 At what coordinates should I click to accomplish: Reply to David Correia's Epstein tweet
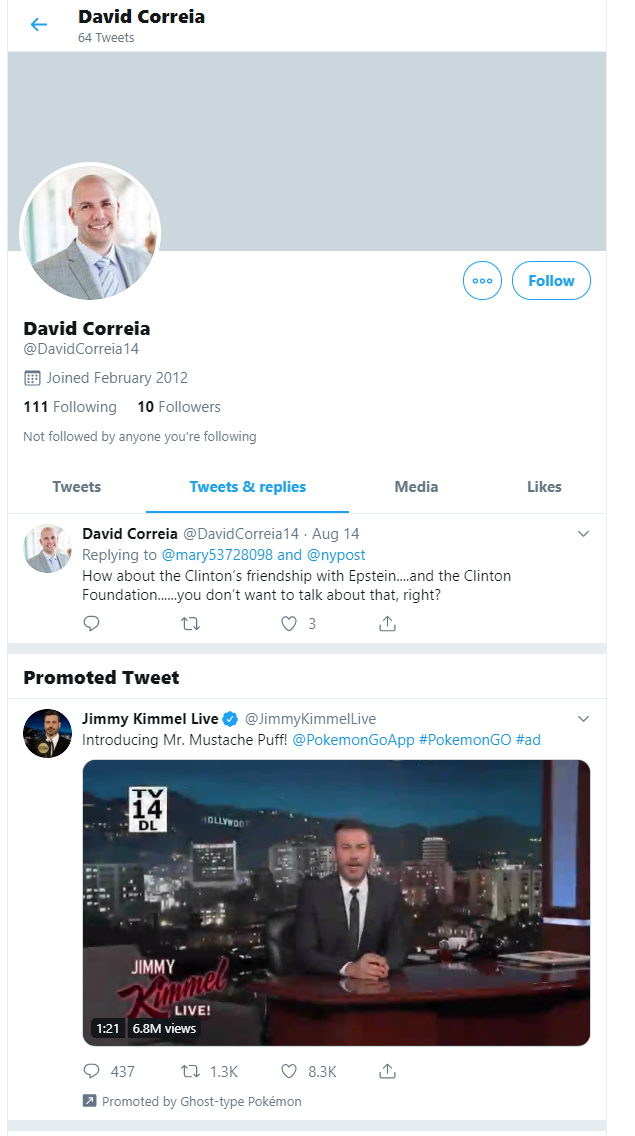click(x=91, y=623)
